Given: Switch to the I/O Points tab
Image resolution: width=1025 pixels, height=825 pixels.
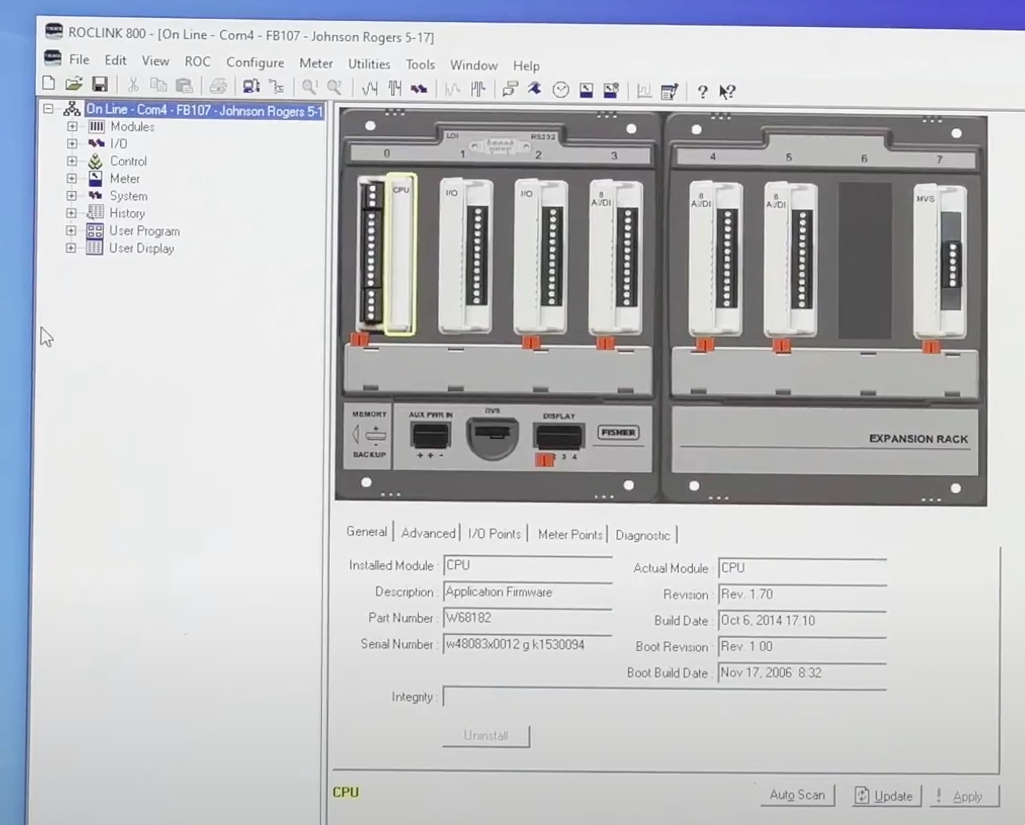Looking at the screenshot, I should pyautogui.click(x=494, y=533).
